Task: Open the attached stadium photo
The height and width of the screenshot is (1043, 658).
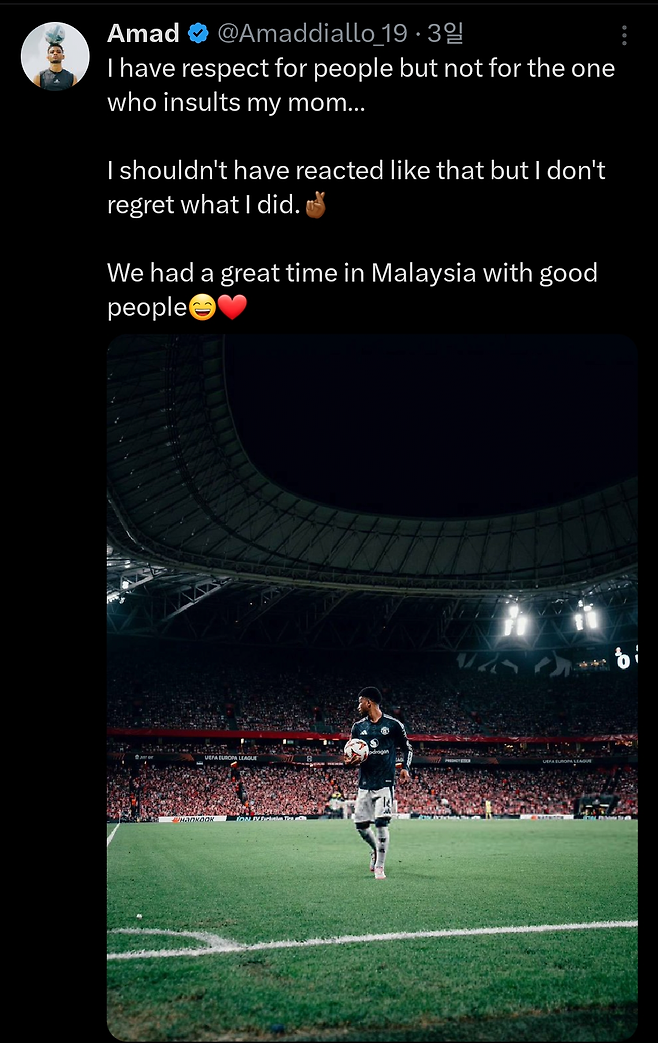Action: [372, 687]
